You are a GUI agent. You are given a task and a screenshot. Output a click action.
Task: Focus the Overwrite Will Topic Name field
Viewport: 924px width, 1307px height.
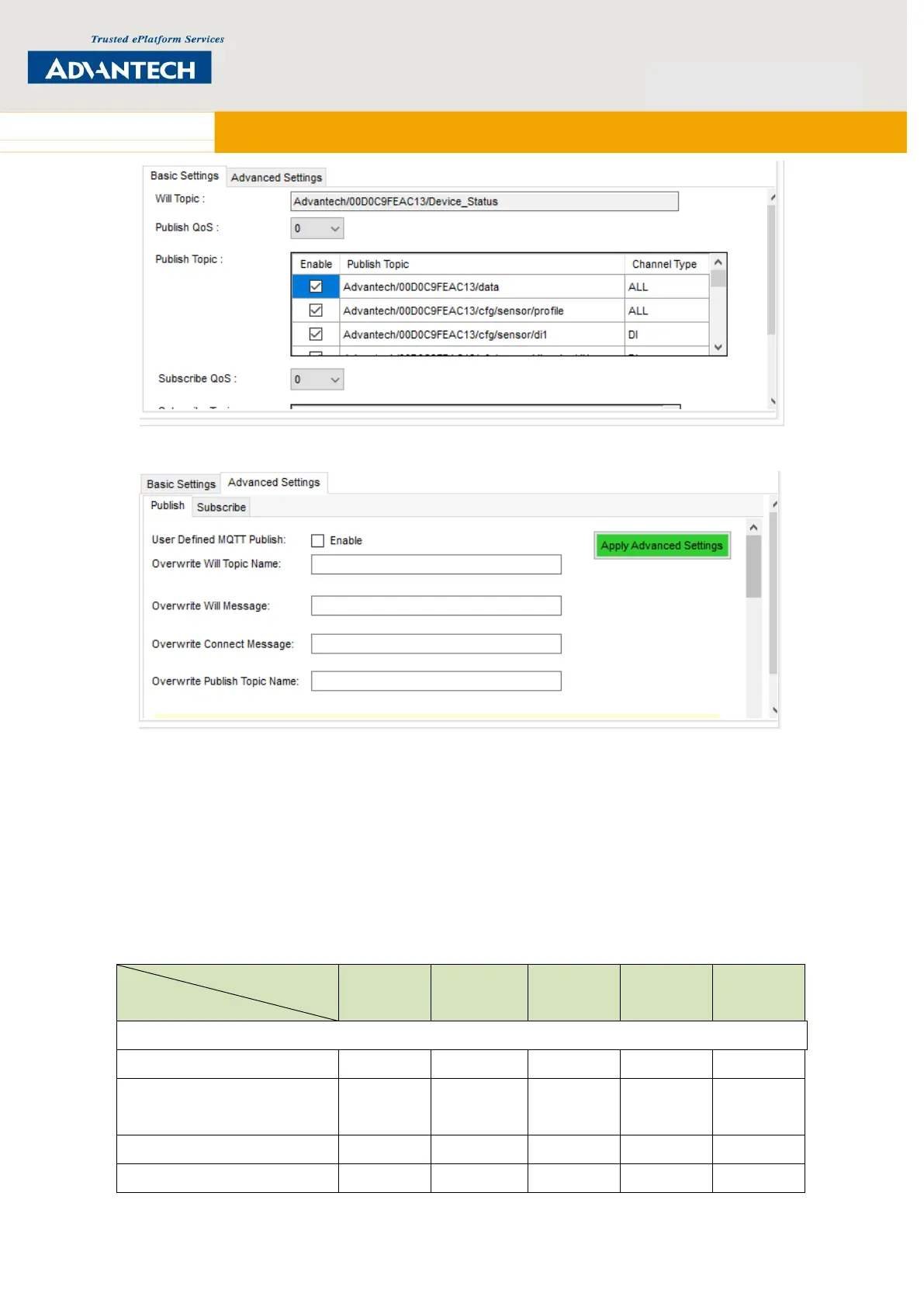click(436, 564)
